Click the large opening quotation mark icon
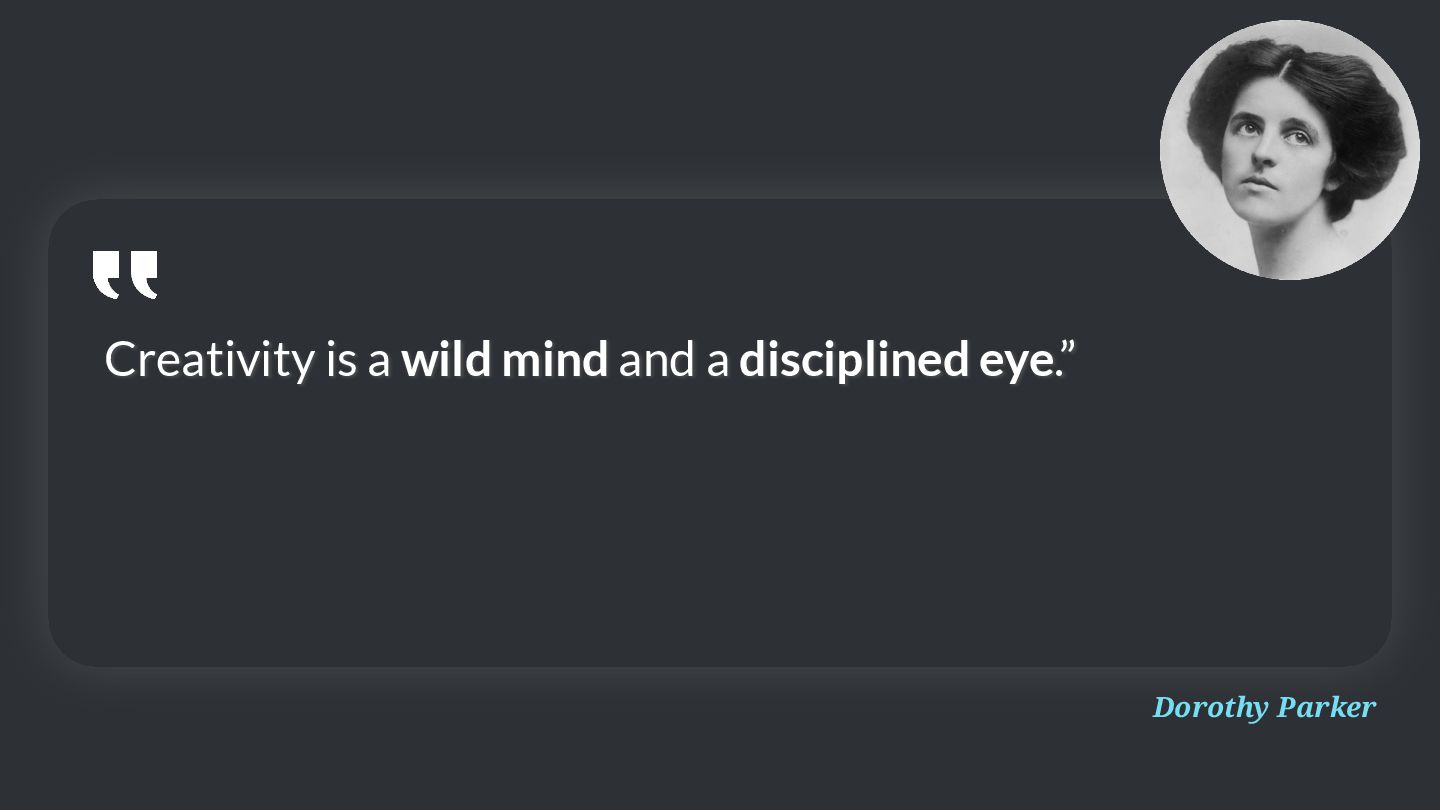This screenshot has height=810, width=1440. [x=125, y=275]
